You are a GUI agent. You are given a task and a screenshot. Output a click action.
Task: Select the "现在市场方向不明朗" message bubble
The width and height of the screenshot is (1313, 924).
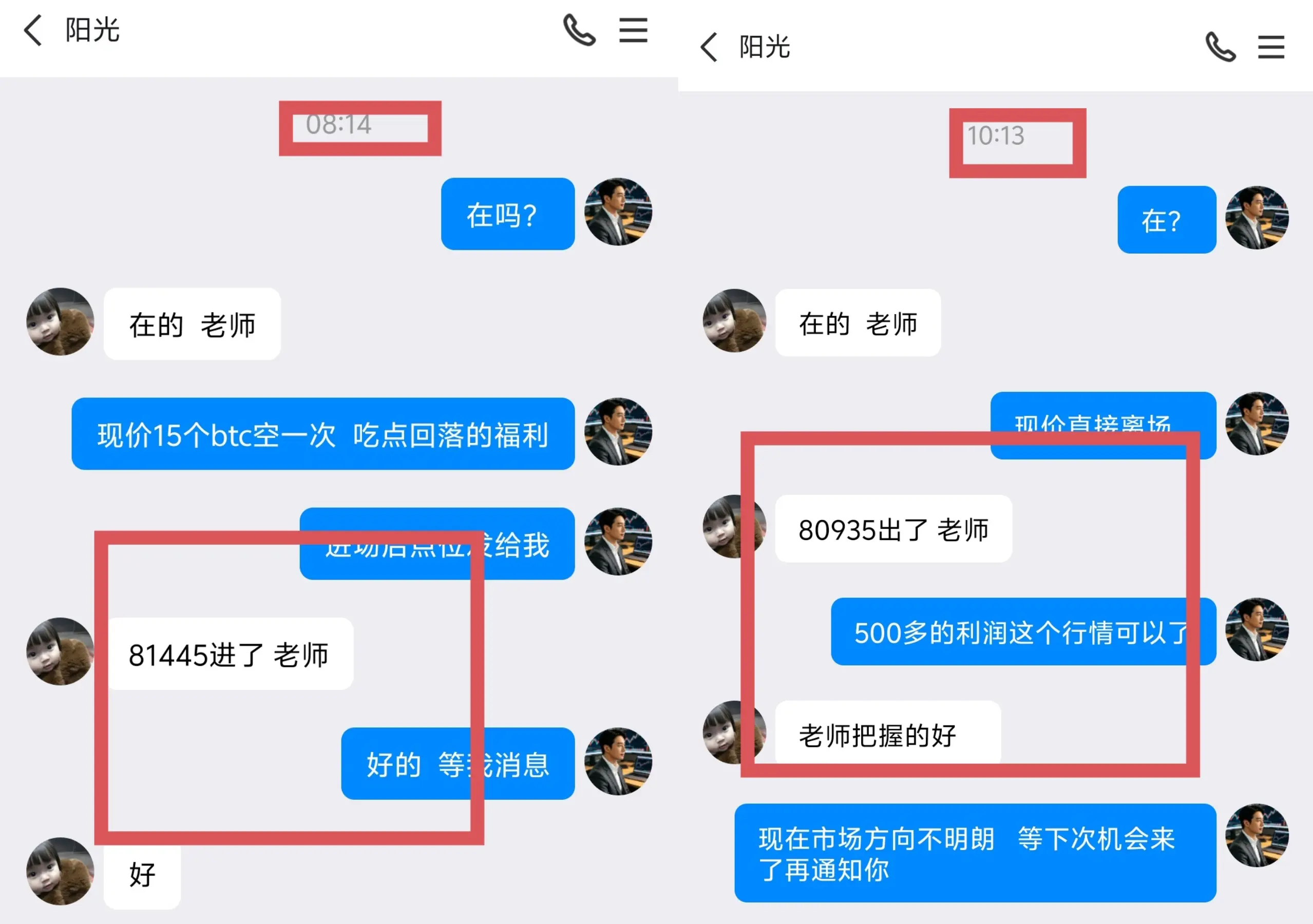click(975, 853)
